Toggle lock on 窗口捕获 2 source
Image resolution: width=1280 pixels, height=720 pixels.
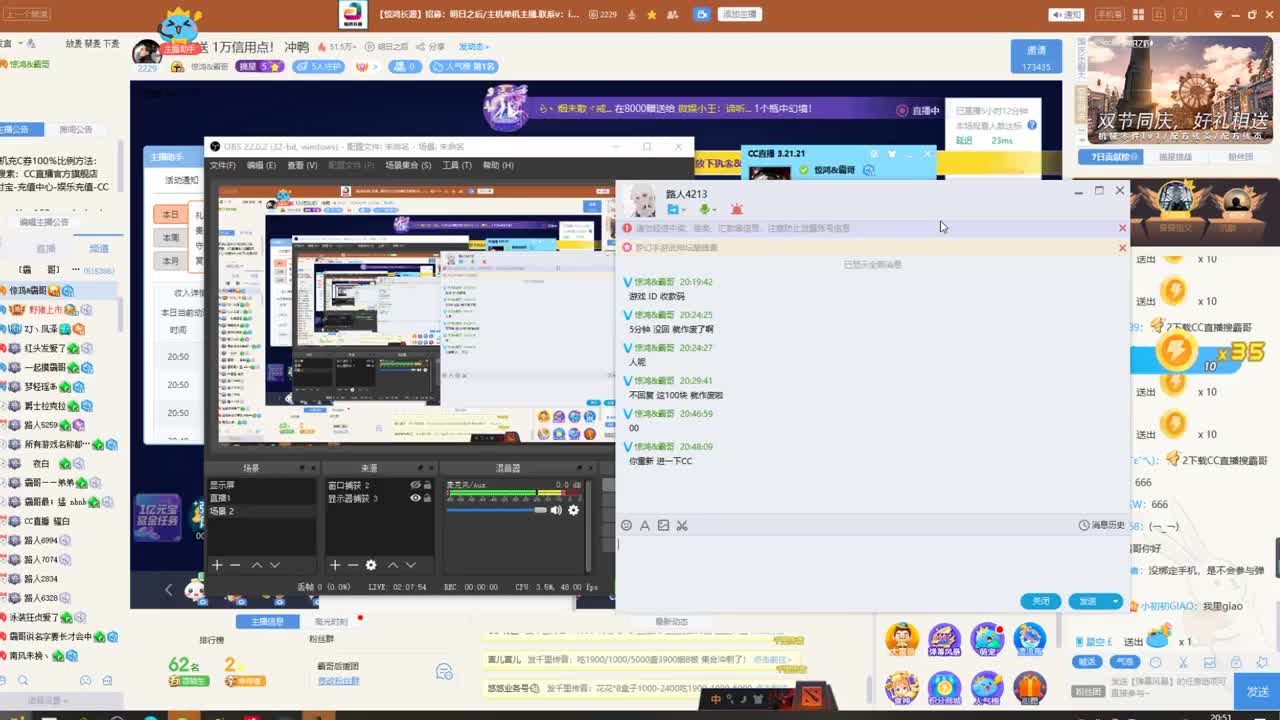click(x=427, y=485)
